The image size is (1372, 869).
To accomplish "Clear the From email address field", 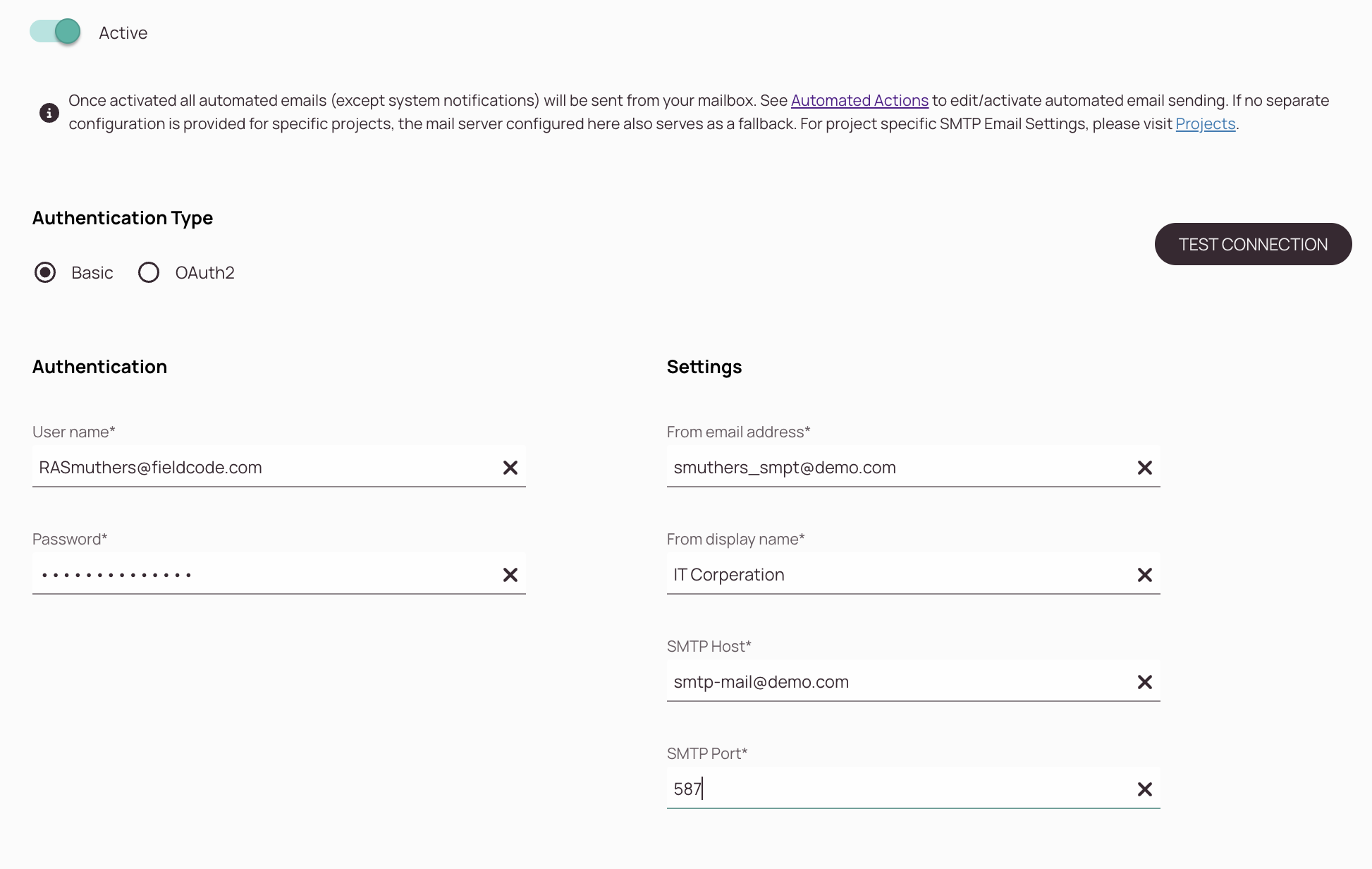I will click(x=1145, y=468).
